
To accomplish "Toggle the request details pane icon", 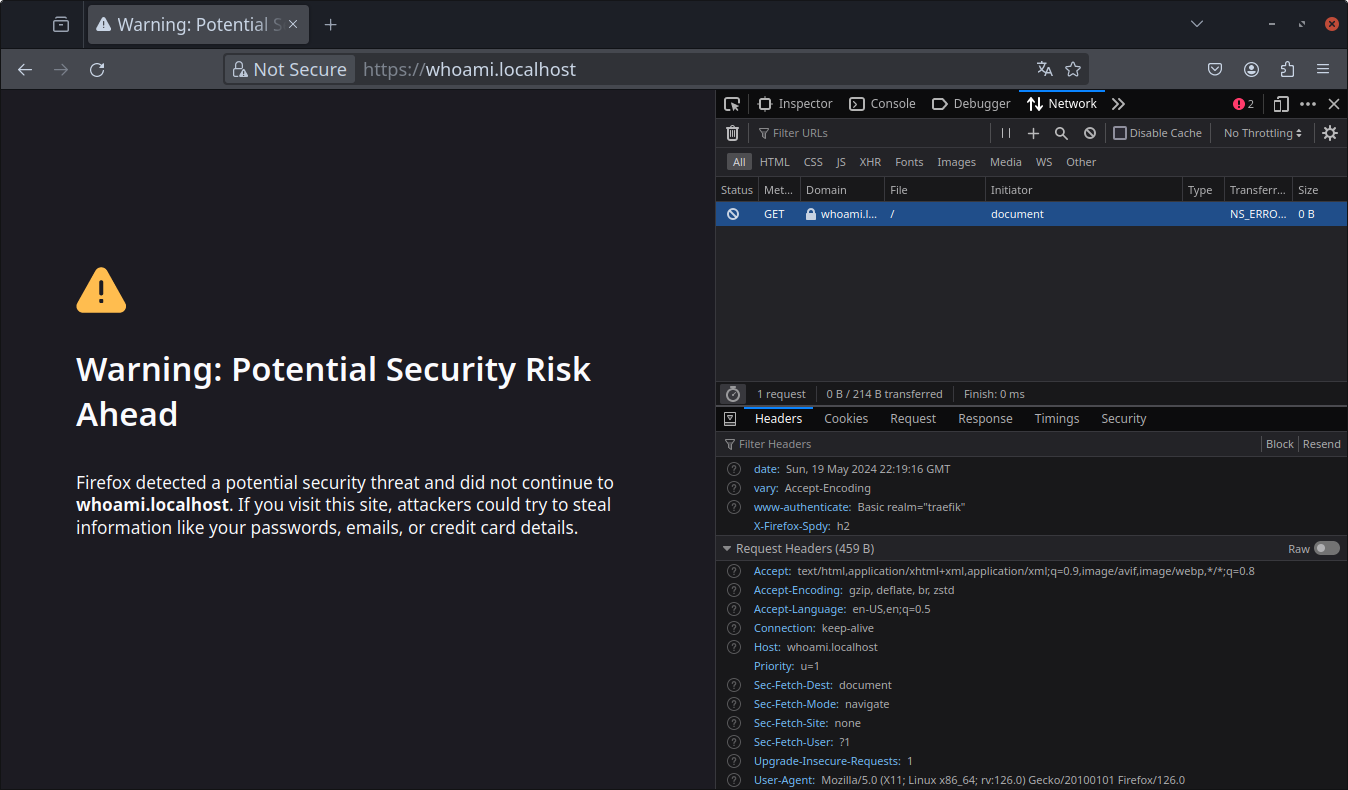I will [730, 419].
